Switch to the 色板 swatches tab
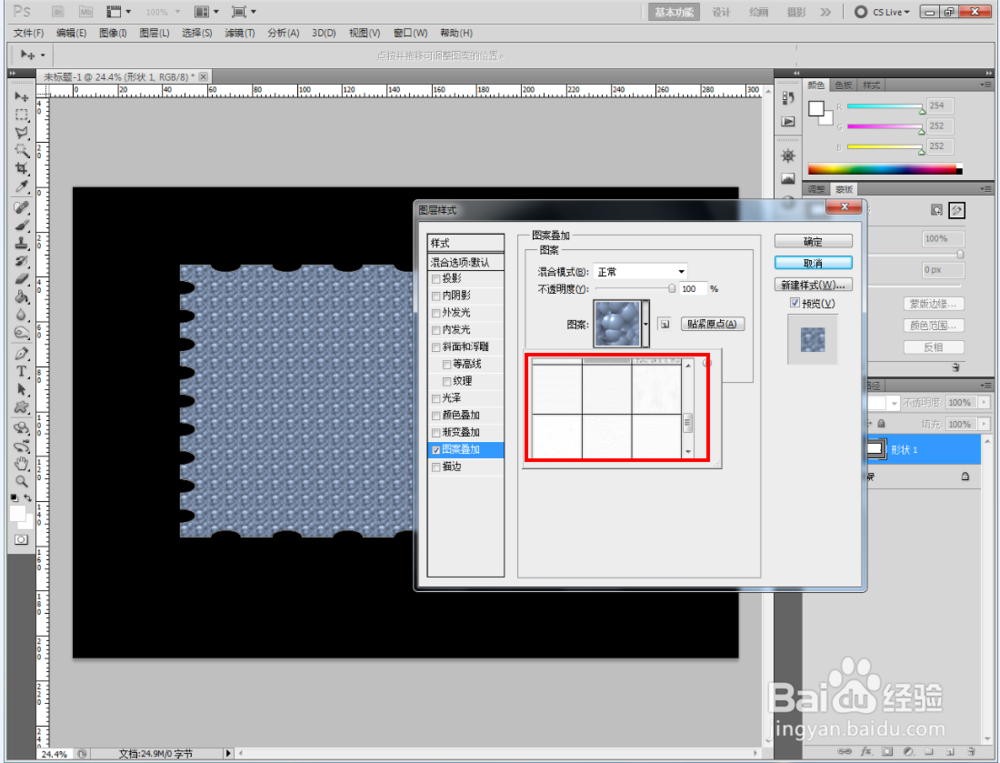 pos(843,85)
